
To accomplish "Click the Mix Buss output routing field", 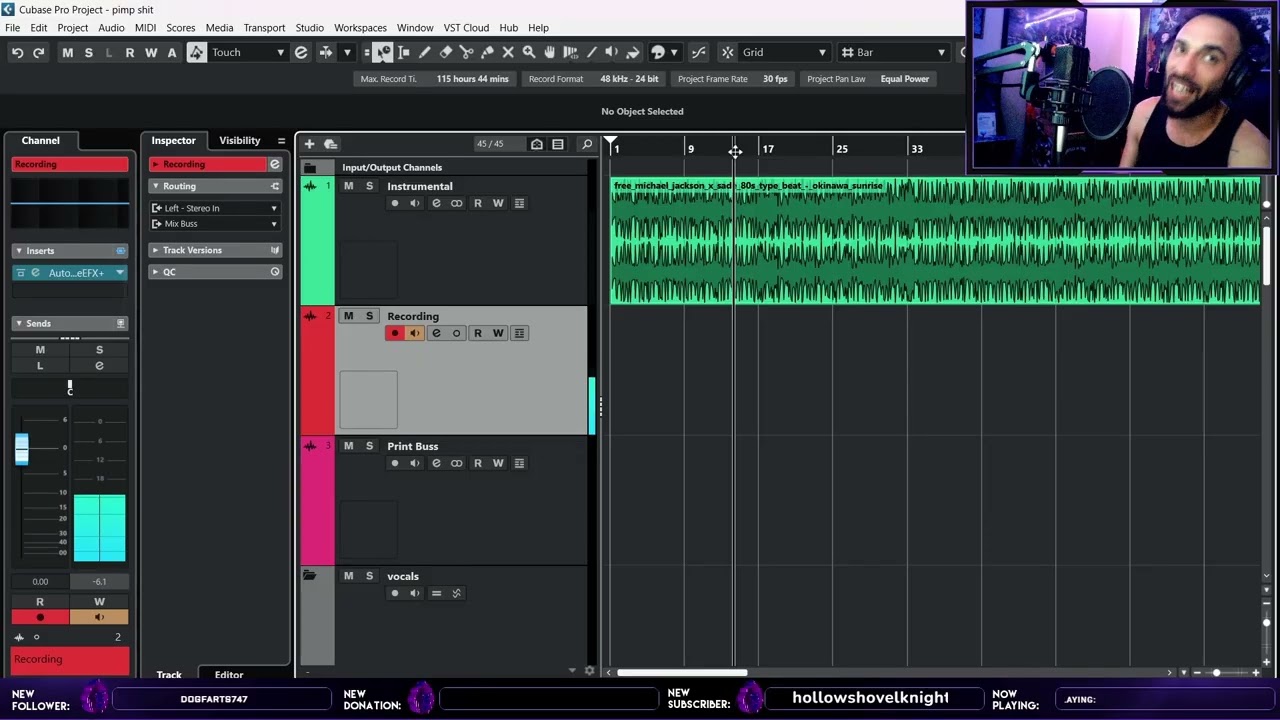I will [x=214, y=224].
